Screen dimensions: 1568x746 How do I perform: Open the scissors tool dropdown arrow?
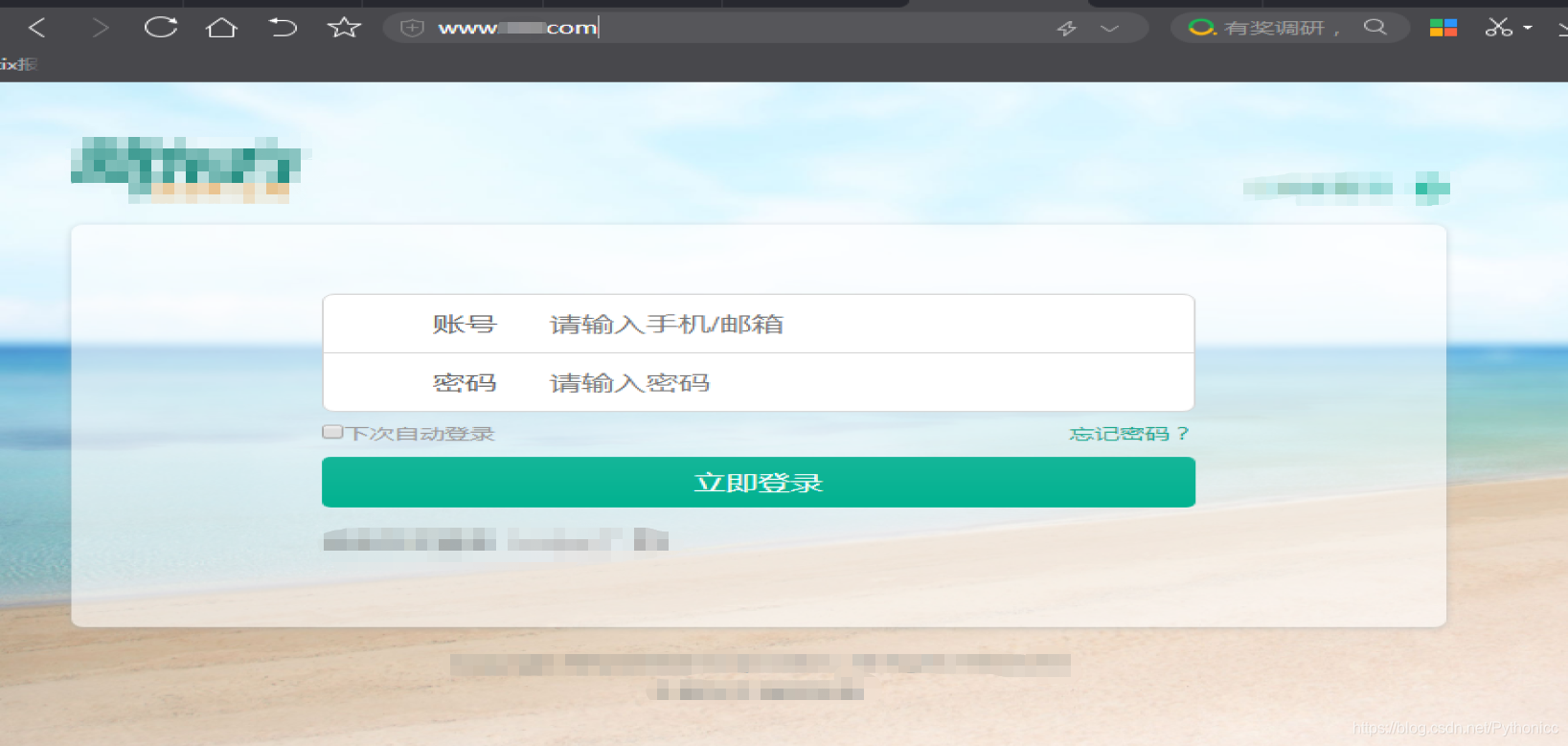(1528, 28)
